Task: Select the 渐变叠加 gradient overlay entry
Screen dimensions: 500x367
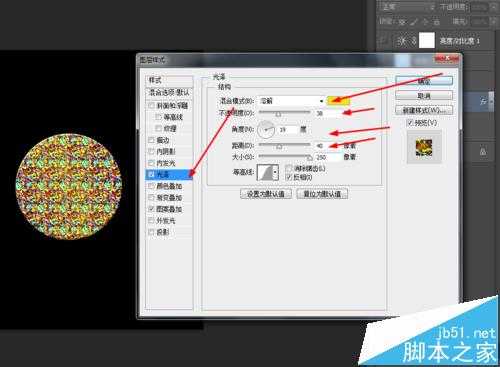Action: 169,198
